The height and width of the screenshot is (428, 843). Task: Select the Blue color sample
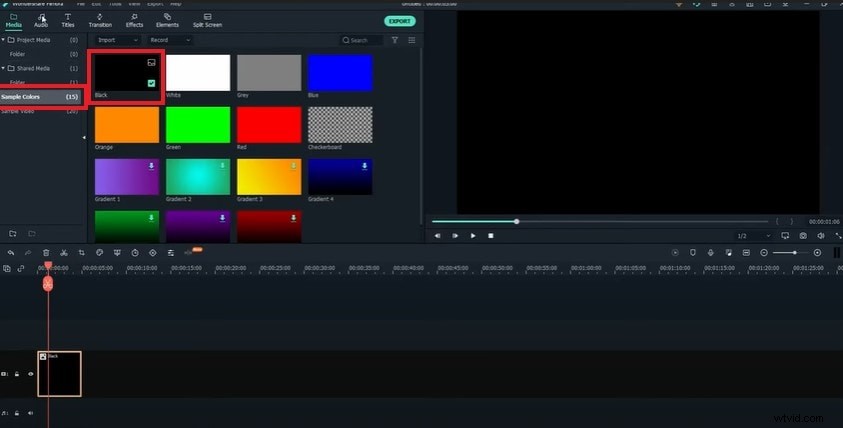point(340,73)
